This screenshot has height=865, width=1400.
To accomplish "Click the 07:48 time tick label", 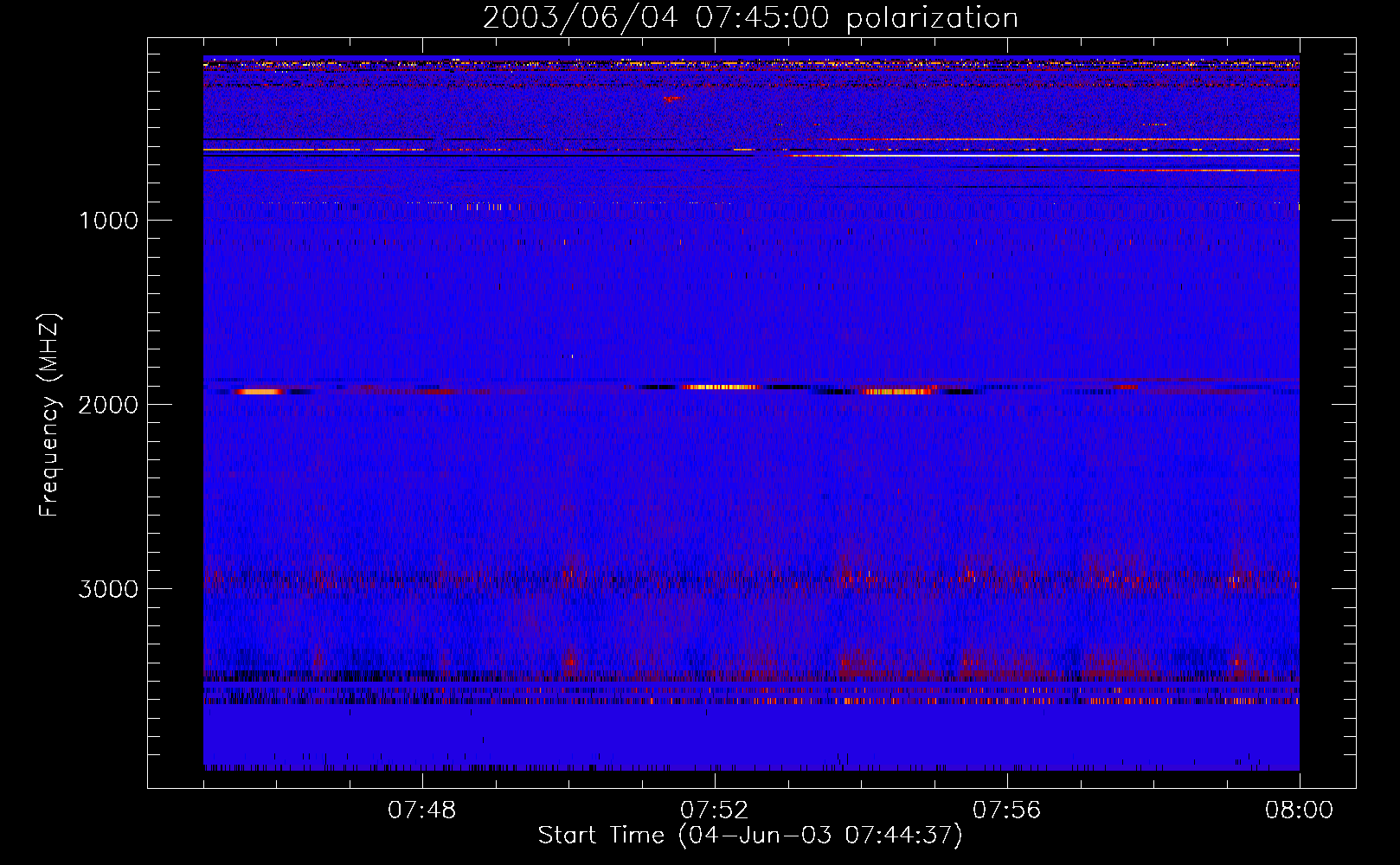I will coord(421,811).
